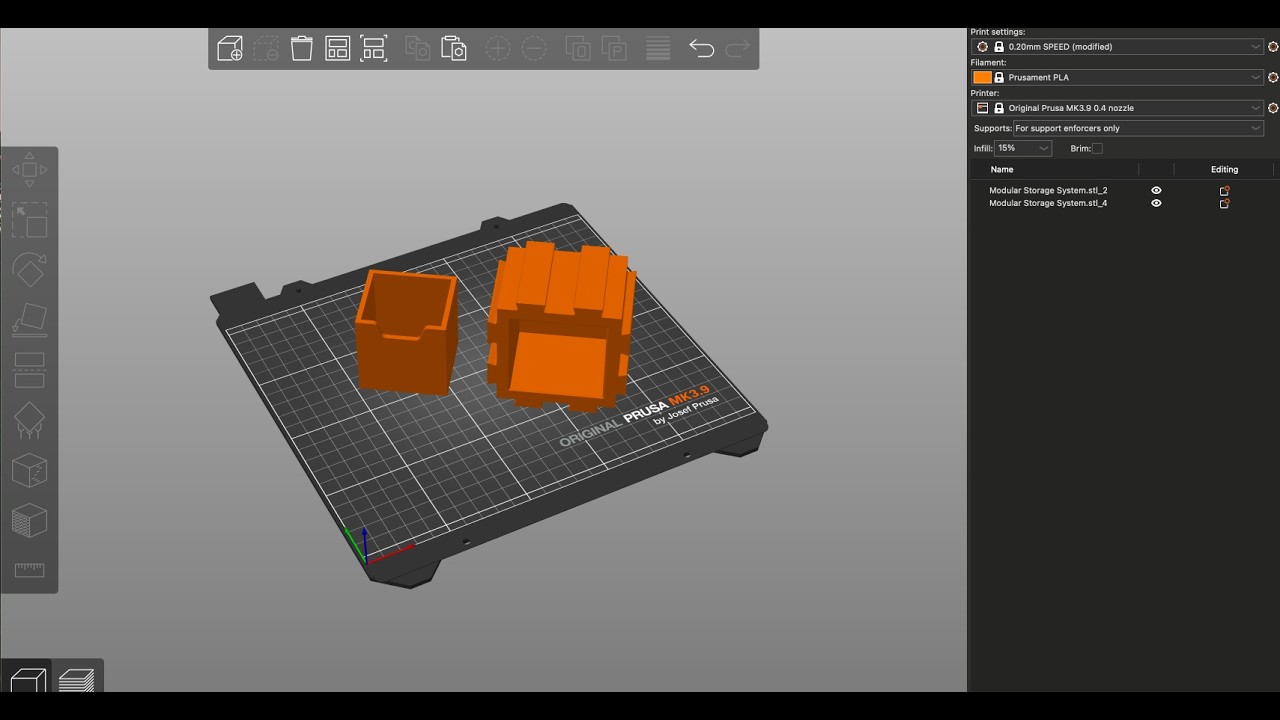
Task: Click the Remove instance minus icon
Action: click(x=534, y=48)
